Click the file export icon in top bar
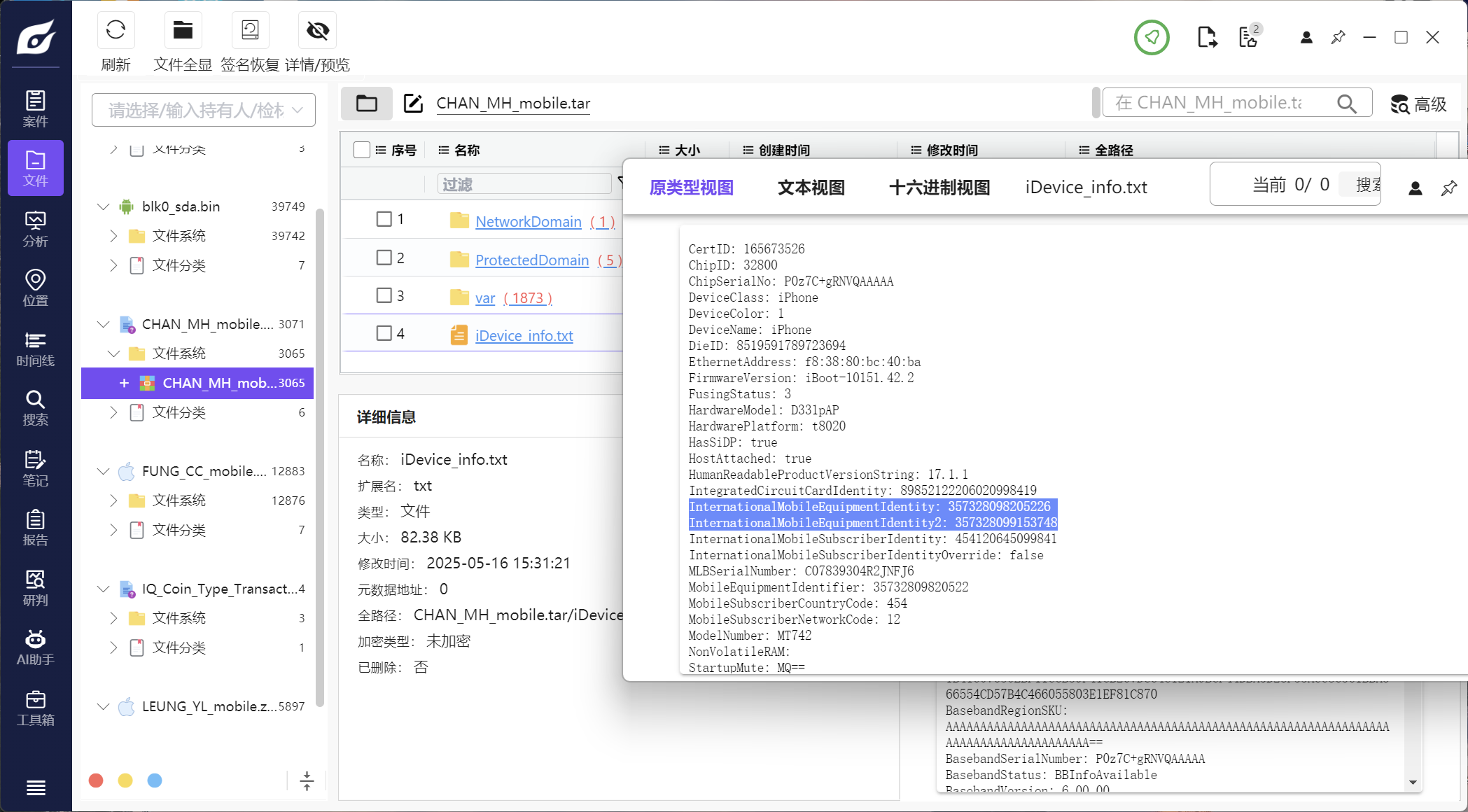Viewport: 1468px width, 812px height. (1207, 37)
